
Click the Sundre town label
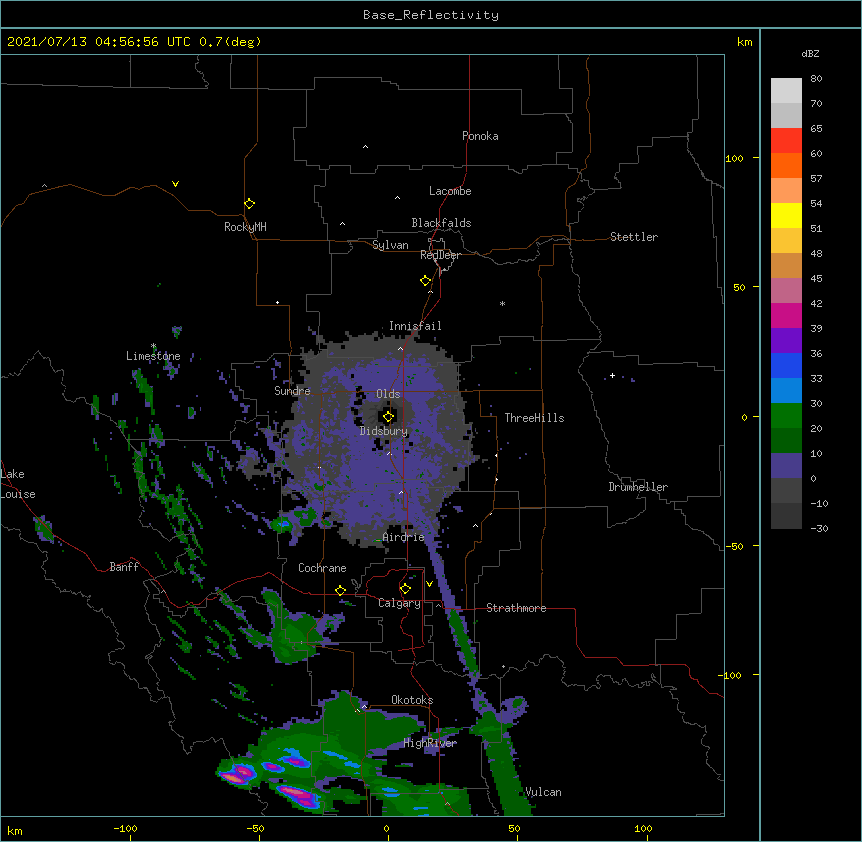pos(292,391)
